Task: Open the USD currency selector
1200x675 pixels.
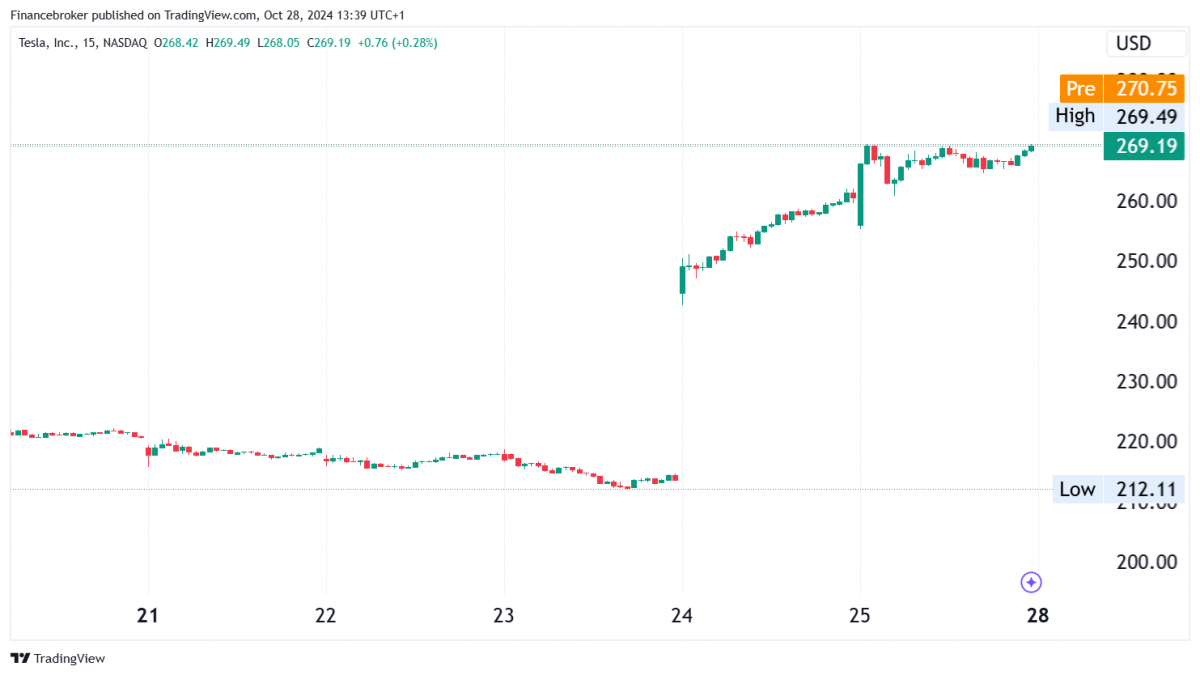Action: tap(1133, 44)
